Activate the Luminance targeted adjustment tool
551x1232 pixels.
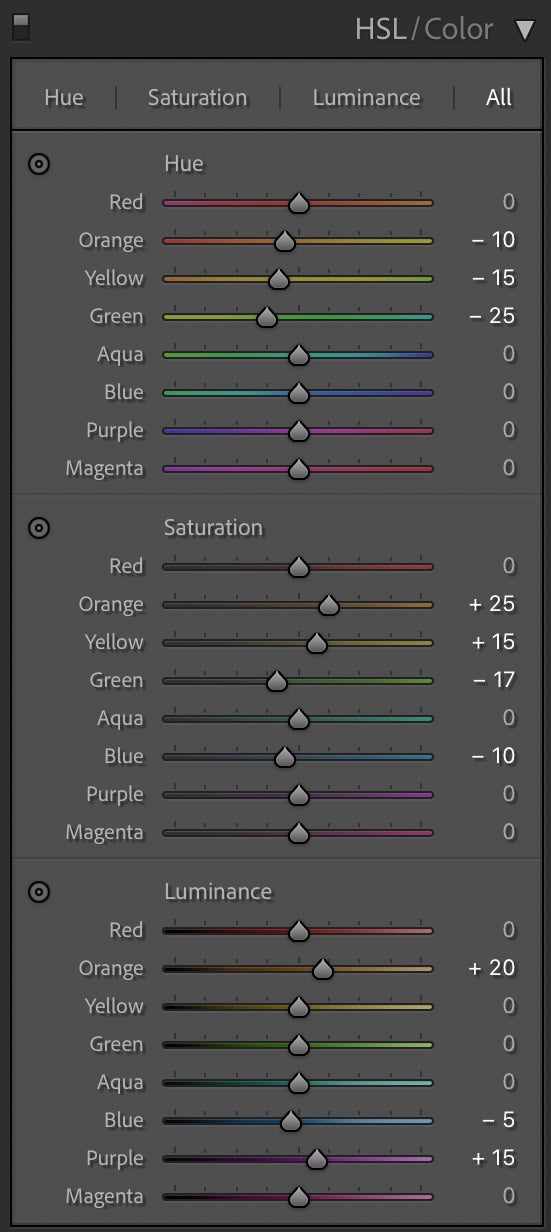click(38, 892)
